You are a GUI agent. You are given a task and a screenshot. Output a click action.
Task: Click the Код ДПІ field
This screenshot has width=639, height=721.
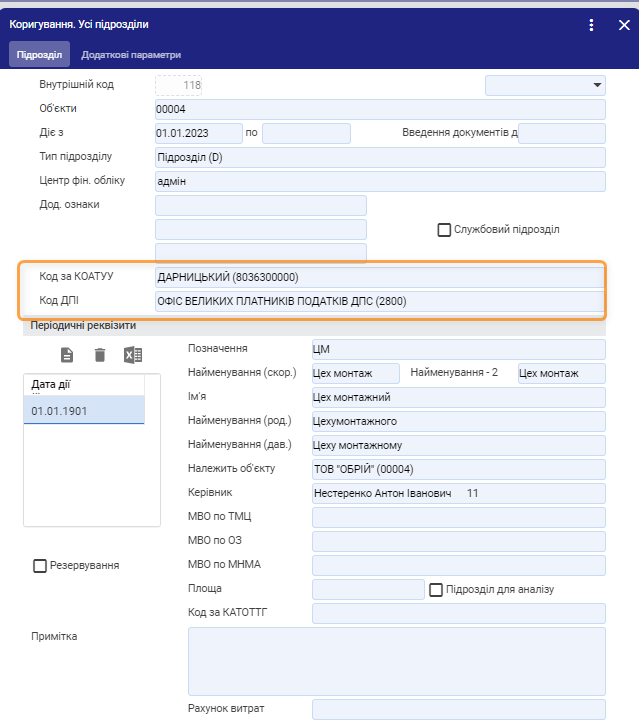tap(380, 301)
